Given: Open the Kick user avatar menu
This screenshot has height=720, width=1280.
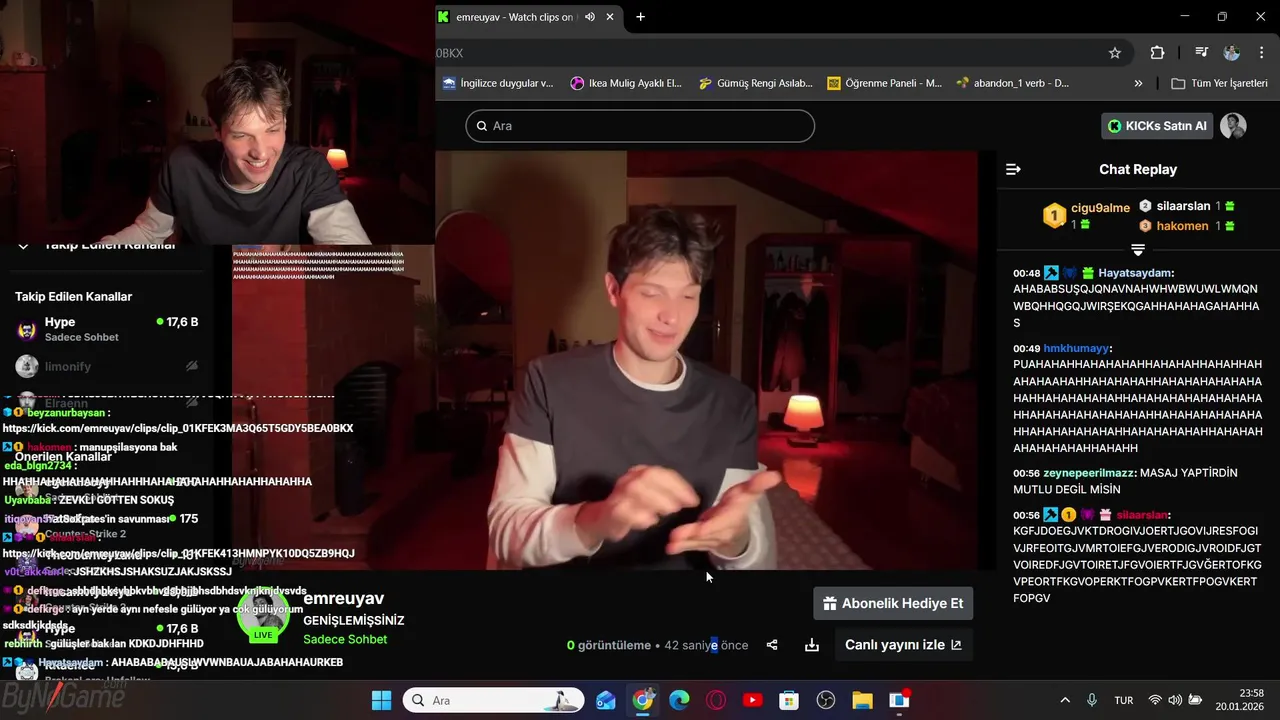Looking at the screenshot, I should tap(1233, 126).
